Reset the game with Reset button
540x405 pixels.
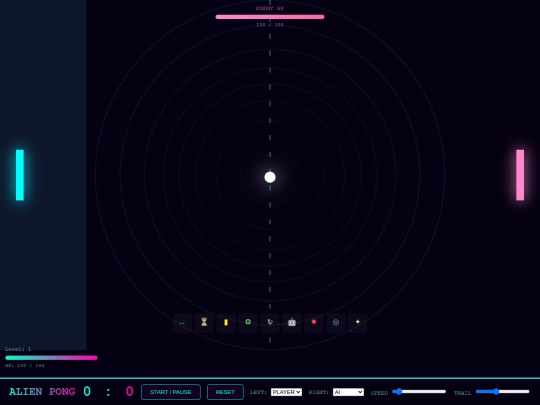[225, 392]
